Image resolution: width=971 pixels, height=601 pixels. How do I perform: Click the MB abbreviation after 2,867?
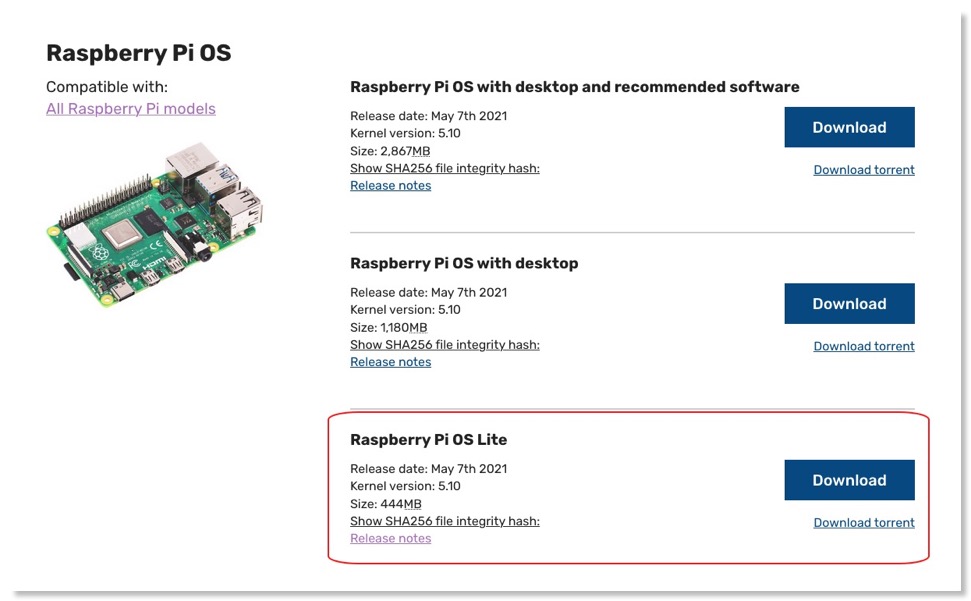421,151
